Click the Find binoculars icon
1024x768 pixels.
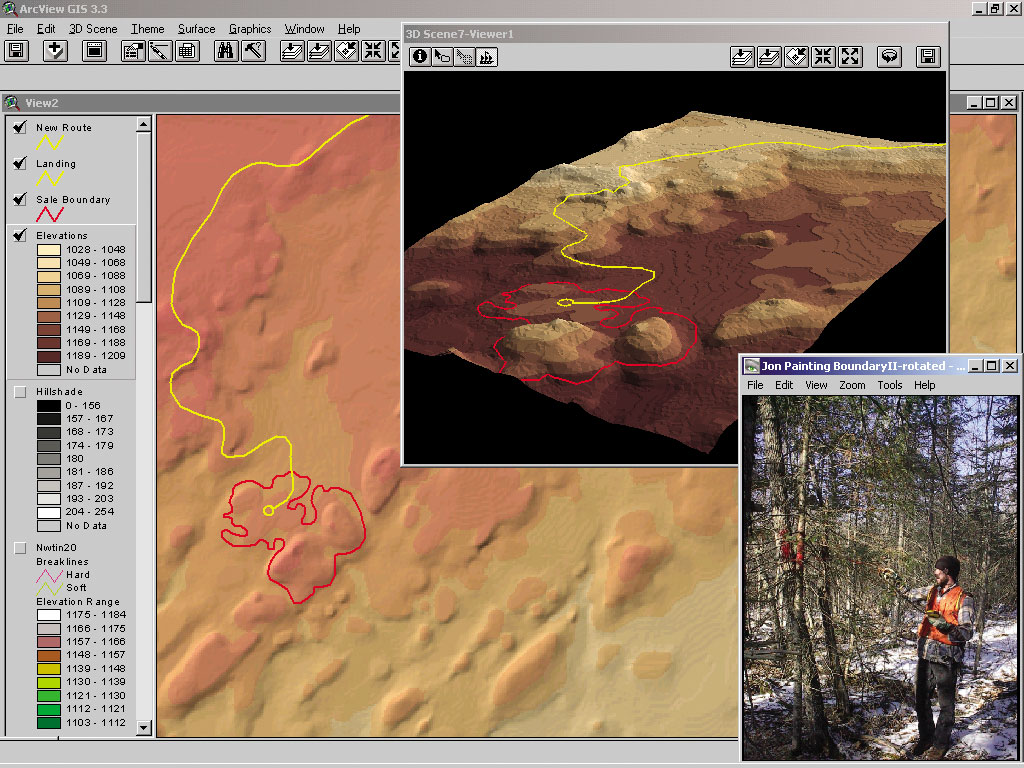click(x=226, y=51)
